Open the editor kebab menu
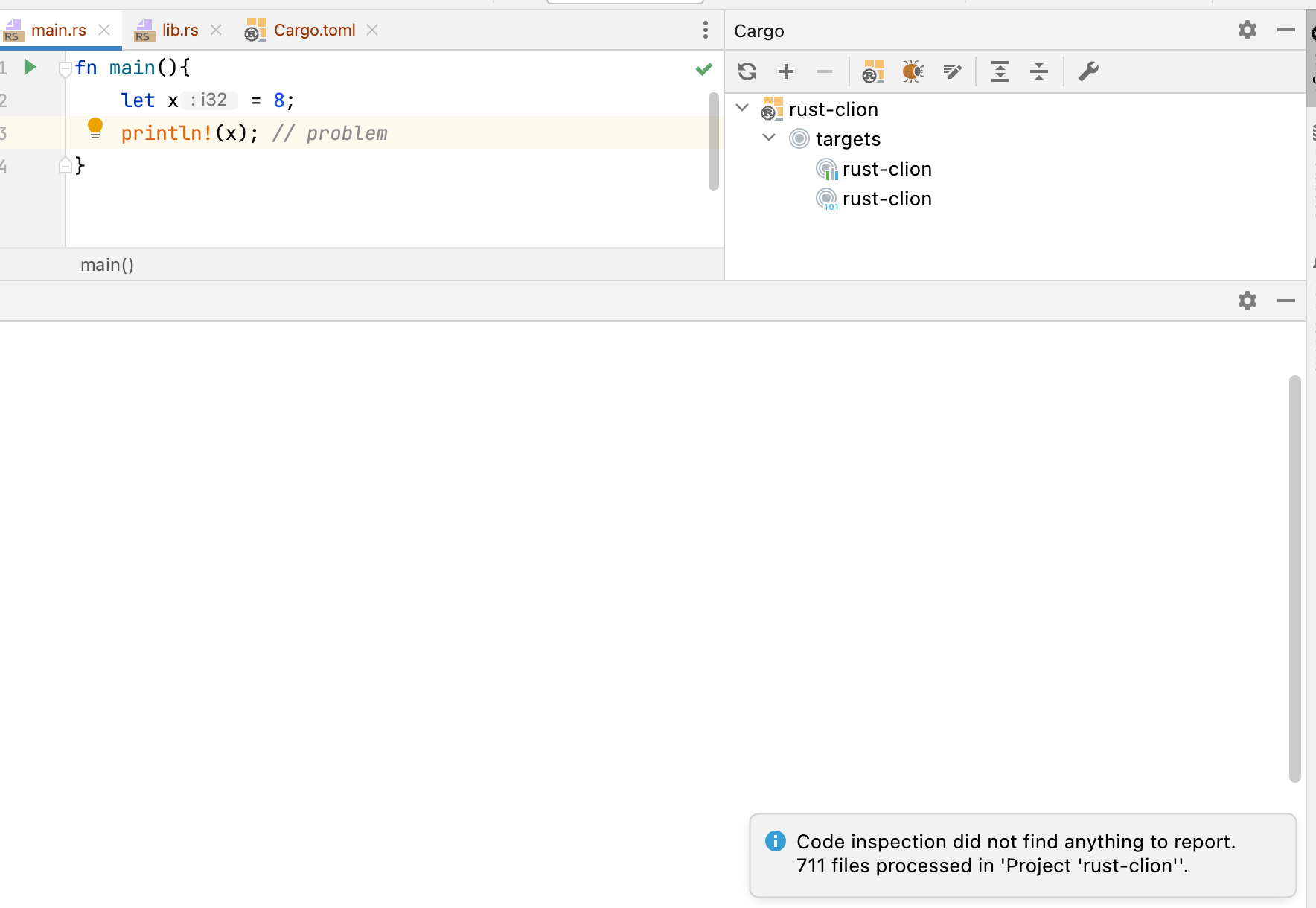The height and width of the screenshot is (908, 1316). [705, 30]
